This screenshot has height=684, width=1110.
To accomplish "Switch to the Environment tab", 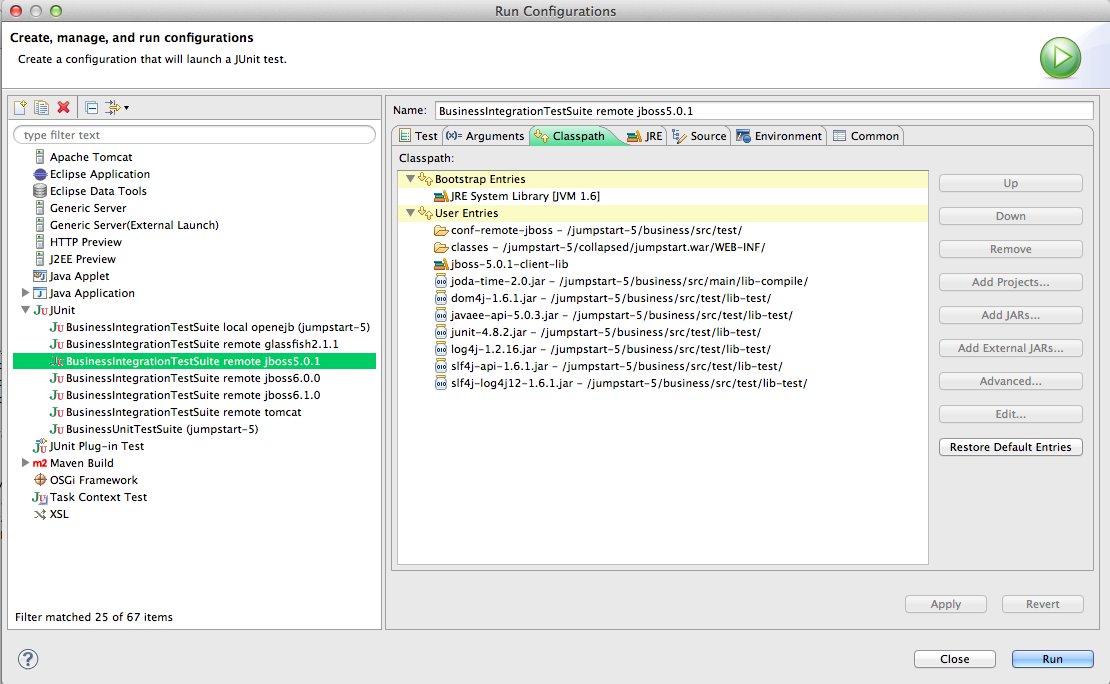I will 779,136.
